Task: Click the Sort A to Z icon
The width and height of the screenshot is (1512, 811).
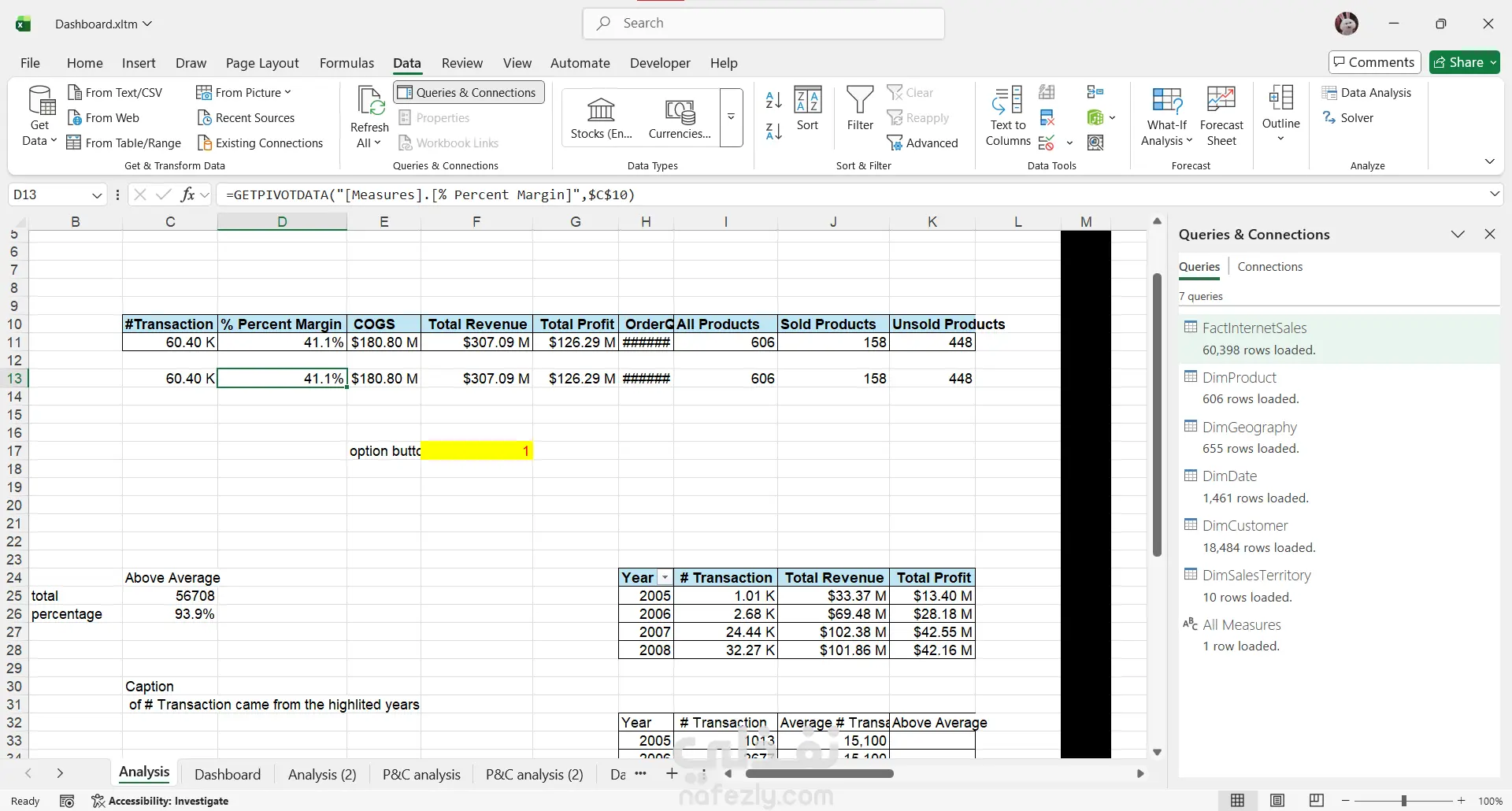Action: point(773,100)
